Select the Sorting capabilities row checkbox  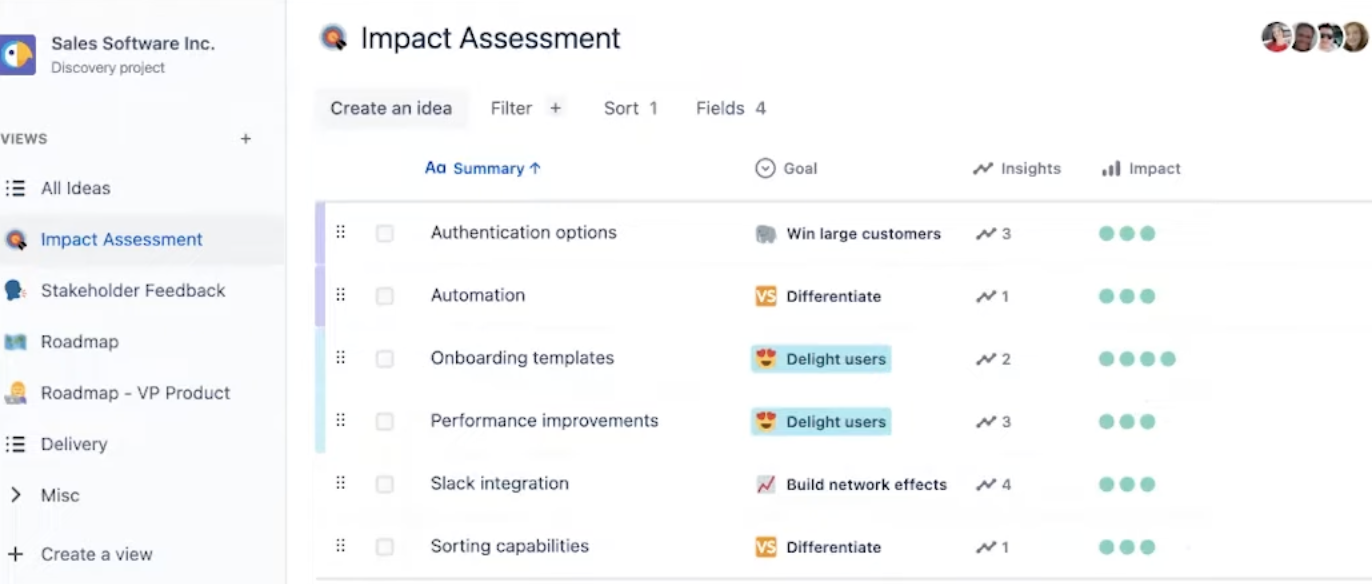click(385, 547)
